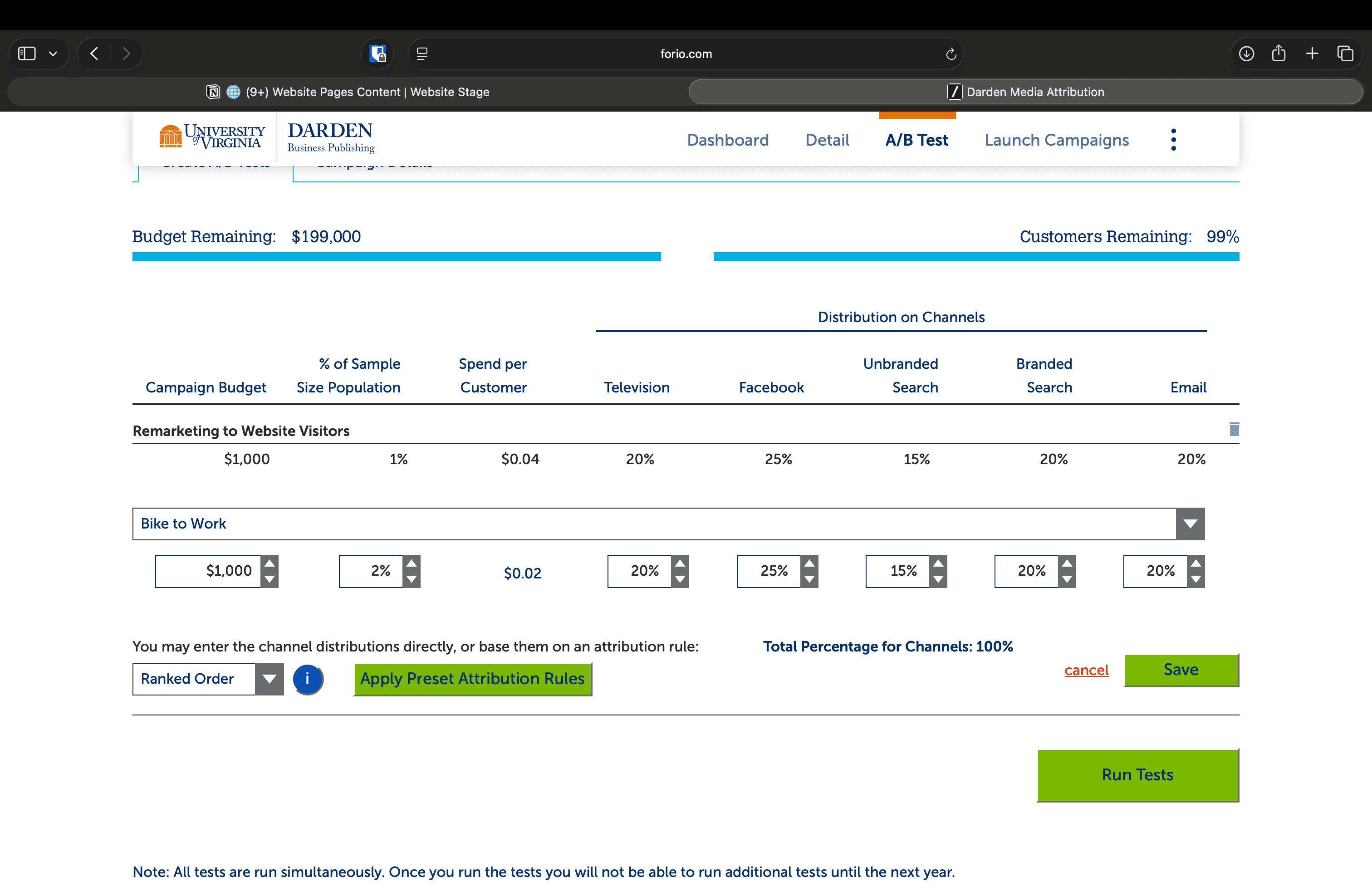Image resolution: width=1372 pixels, height=891 pixels.
Task: Click the Safari share icon
Action: (x=1279, y=54)
